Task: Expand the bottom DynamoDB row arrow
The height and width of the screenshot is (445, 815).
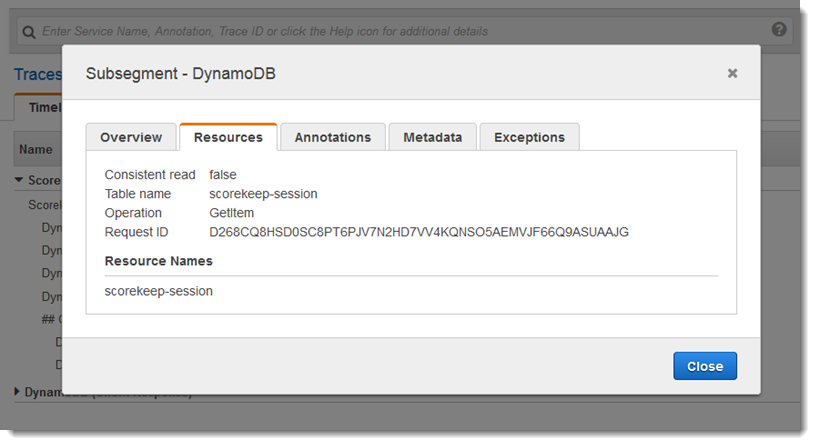Action: [17, 392]
